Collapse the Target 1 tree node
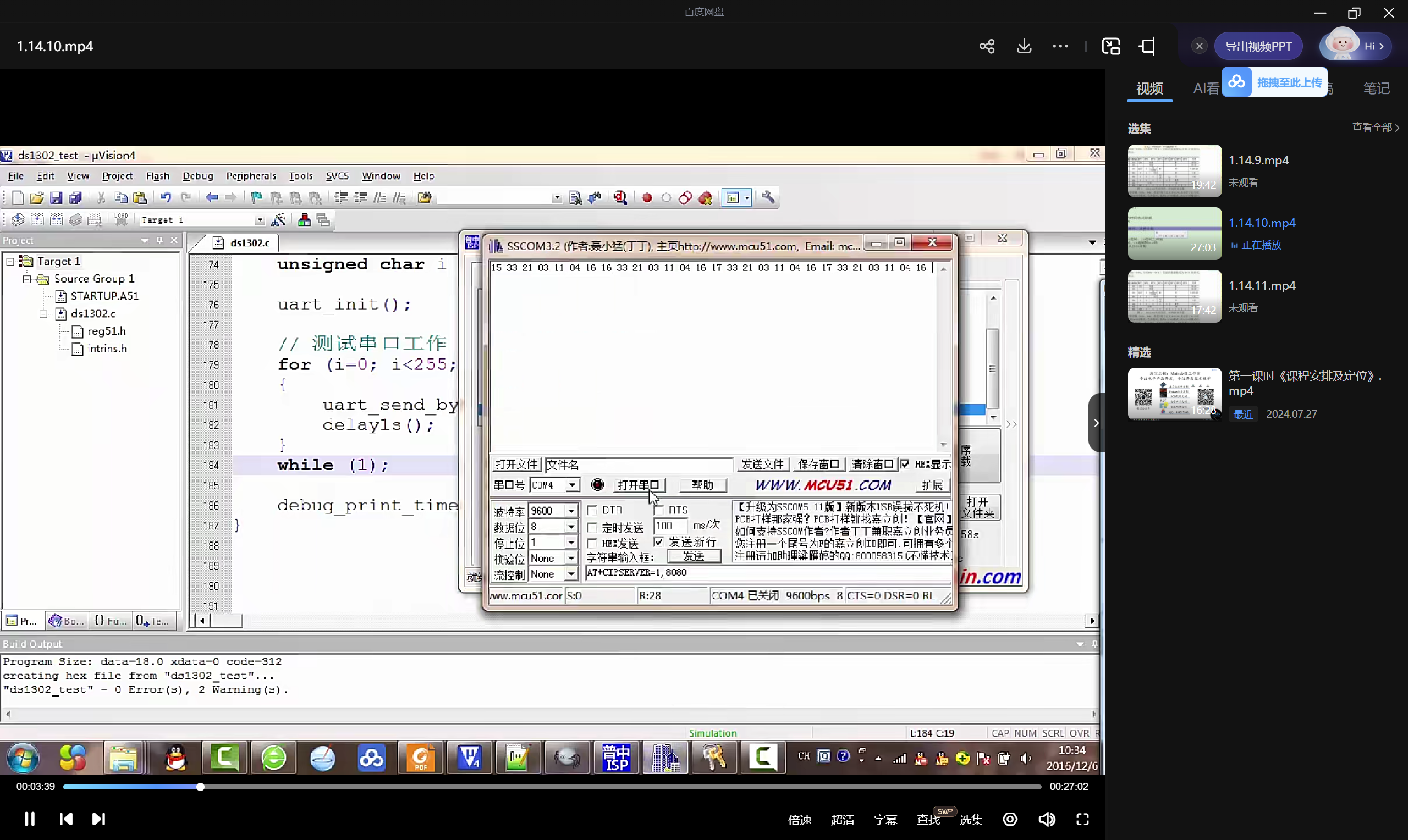The image size is (1408, 840). pyautogui.click(x=10, y=262)
